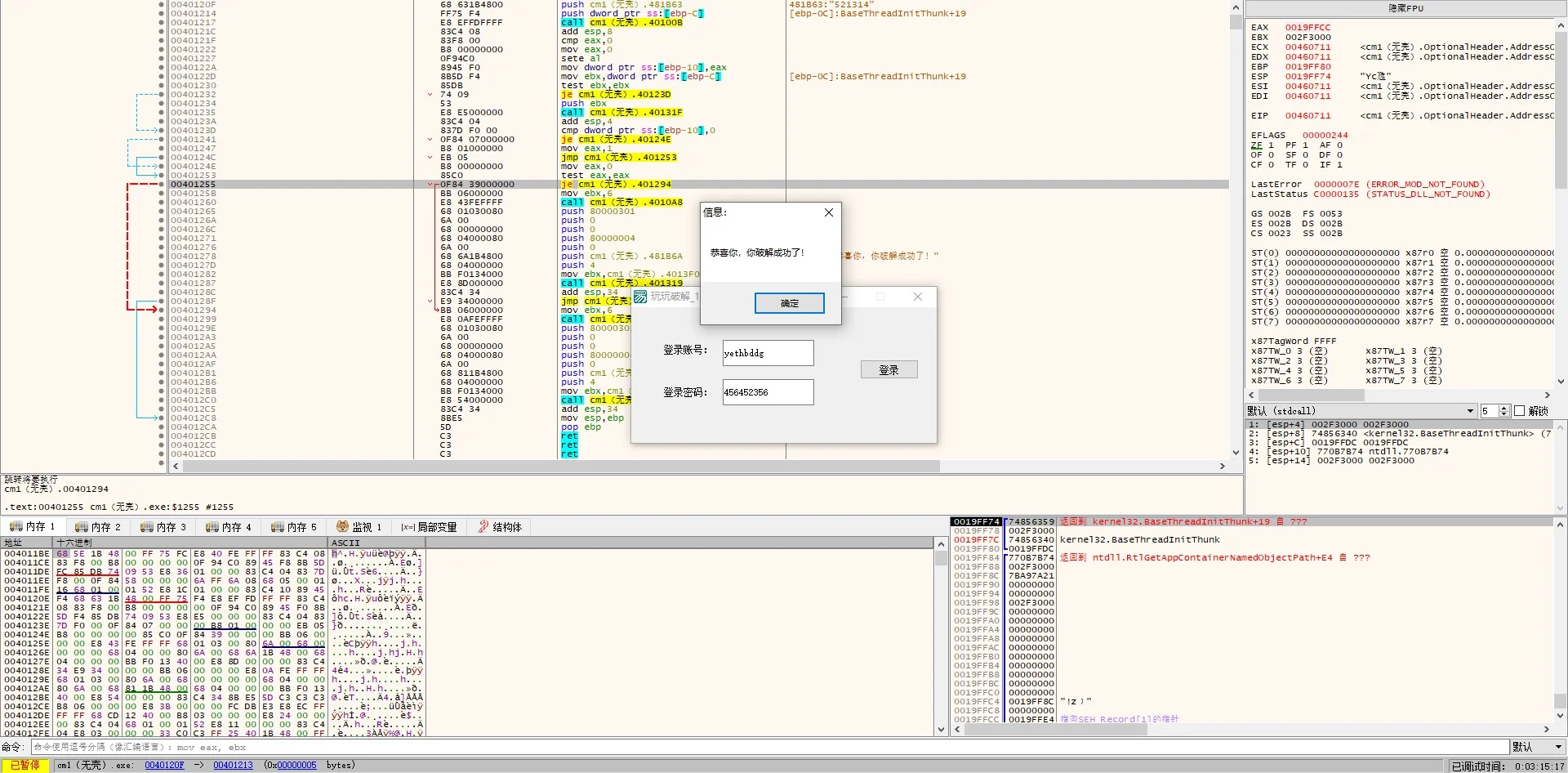Click the 监视 1 tab watch icon
Viewport: 1568px width, 773px height.
coord(343,527)
